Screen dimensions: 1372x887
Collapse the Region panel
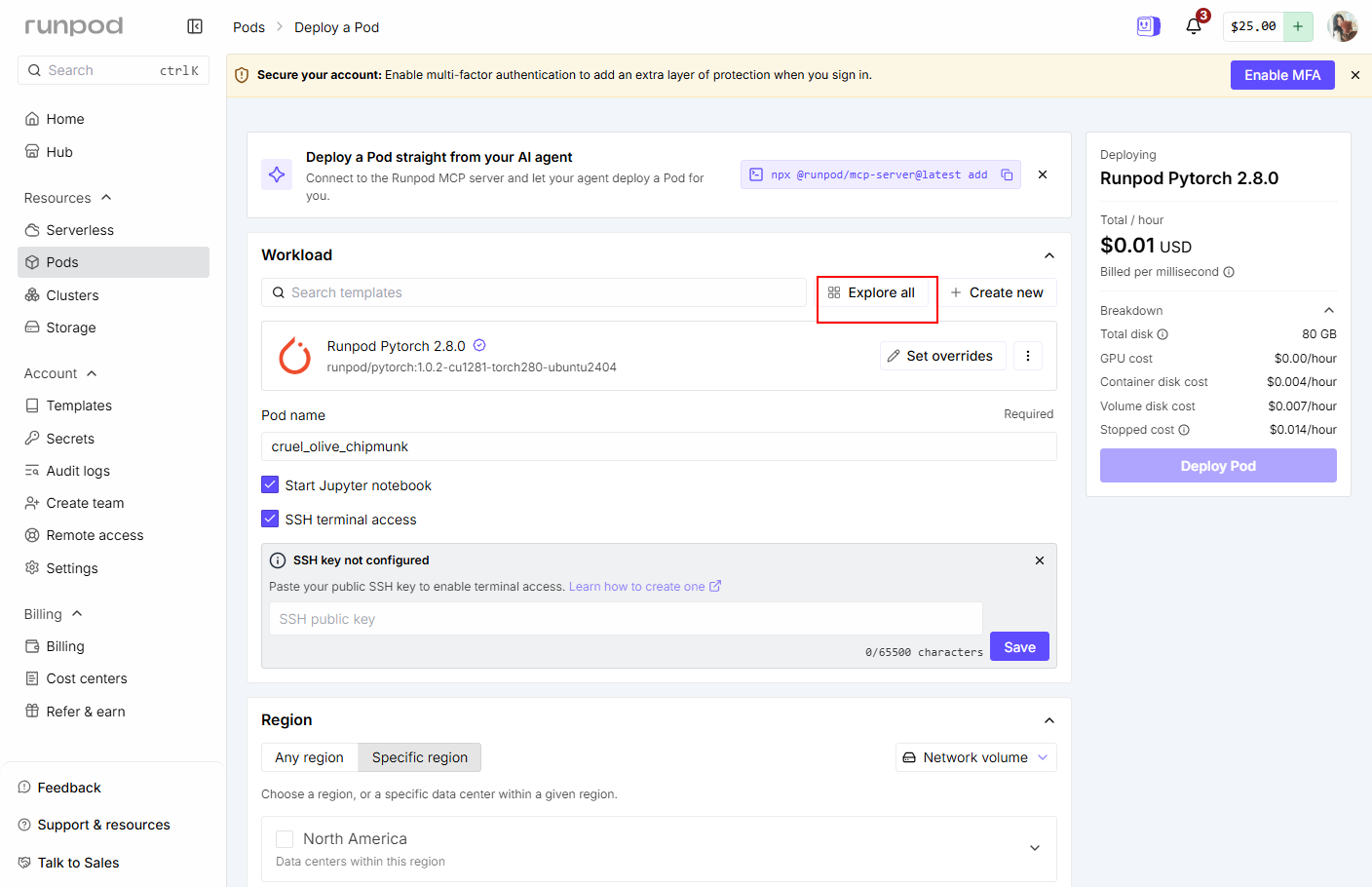pyautogui.click(x=1049, y=720)
